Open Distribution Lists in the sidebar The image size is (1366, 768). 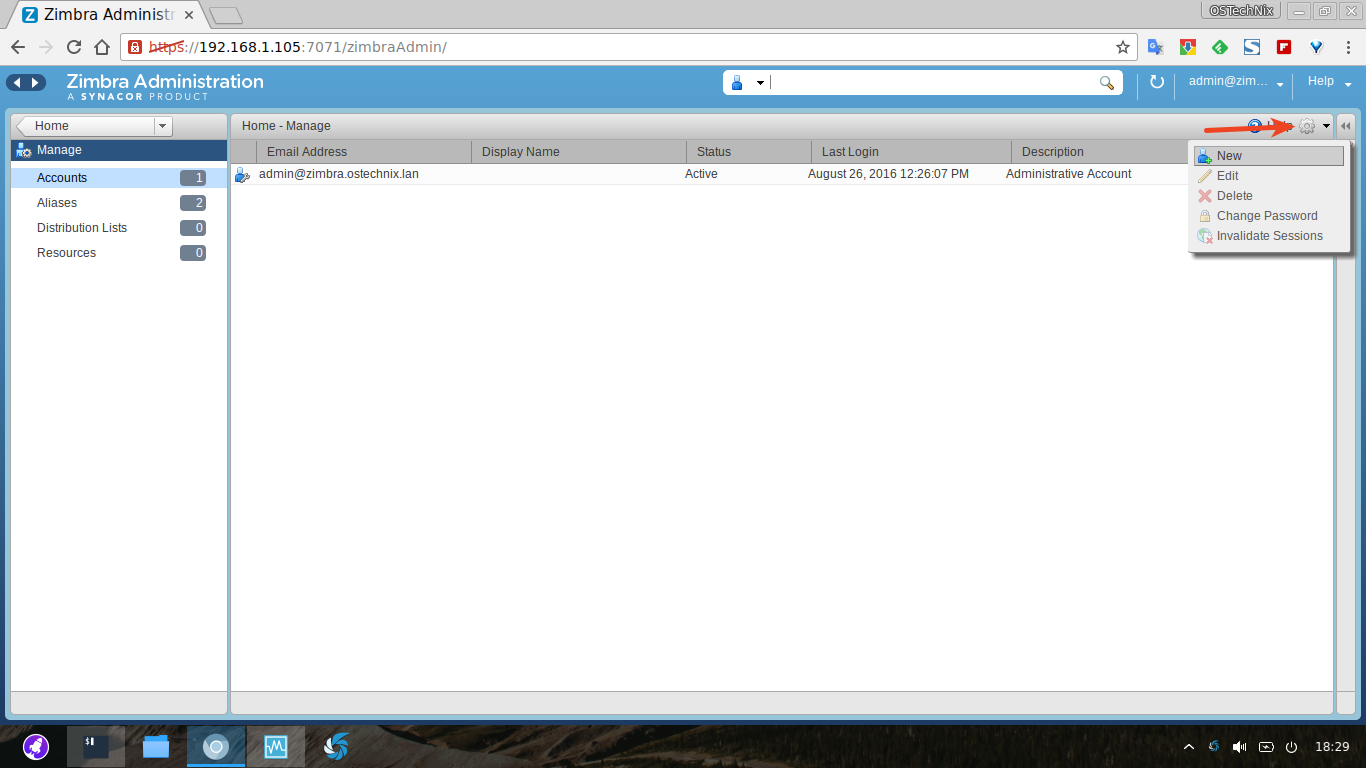pos(119,228)
